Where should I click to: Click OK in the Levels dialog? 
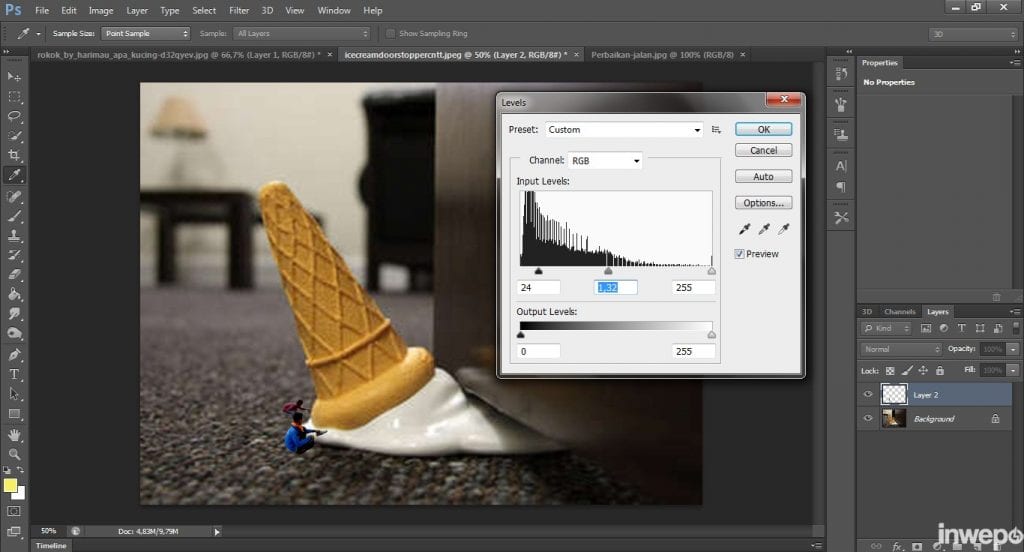point(763,129)
